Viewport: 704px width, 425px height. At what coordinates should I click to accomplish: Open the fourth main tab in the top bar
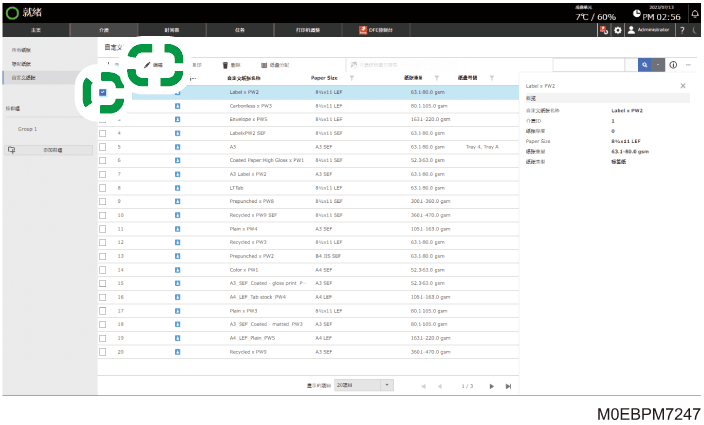(240, 30)
